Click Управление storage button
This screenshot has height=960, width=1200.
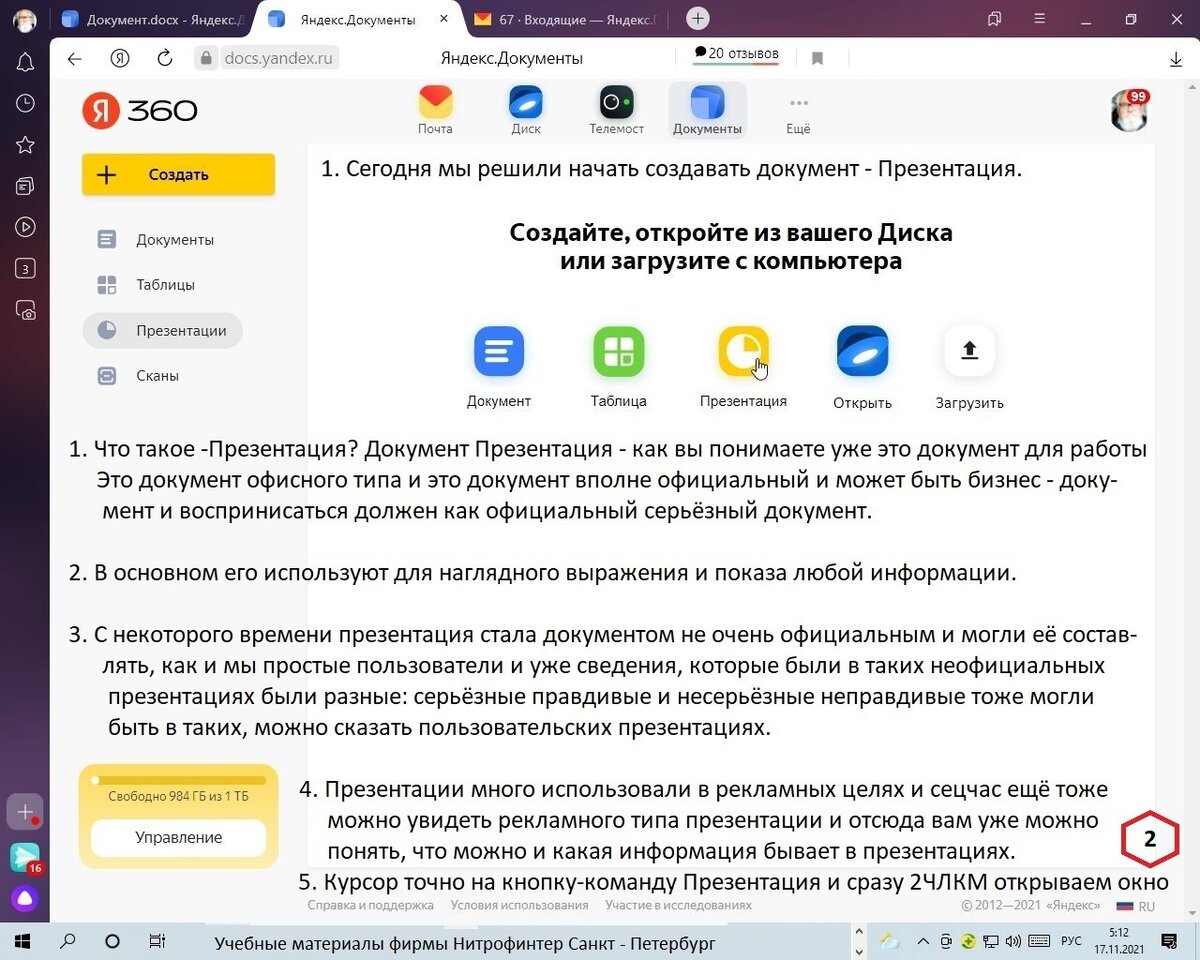coord(178,838)
